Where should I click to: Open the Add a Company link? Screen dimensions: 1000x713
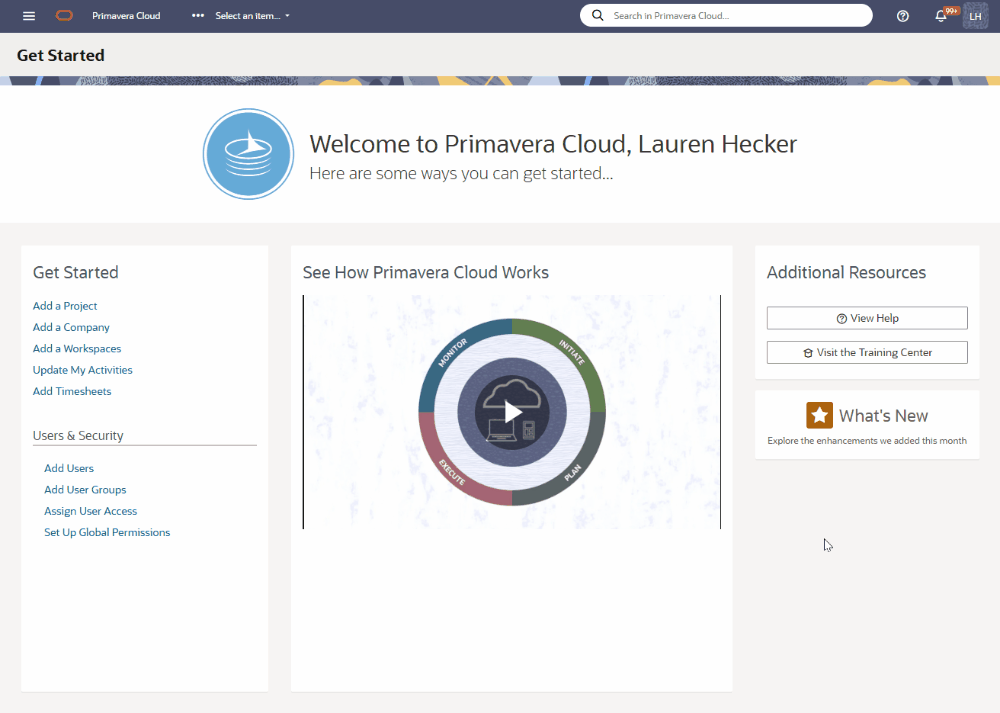(71, 327)
